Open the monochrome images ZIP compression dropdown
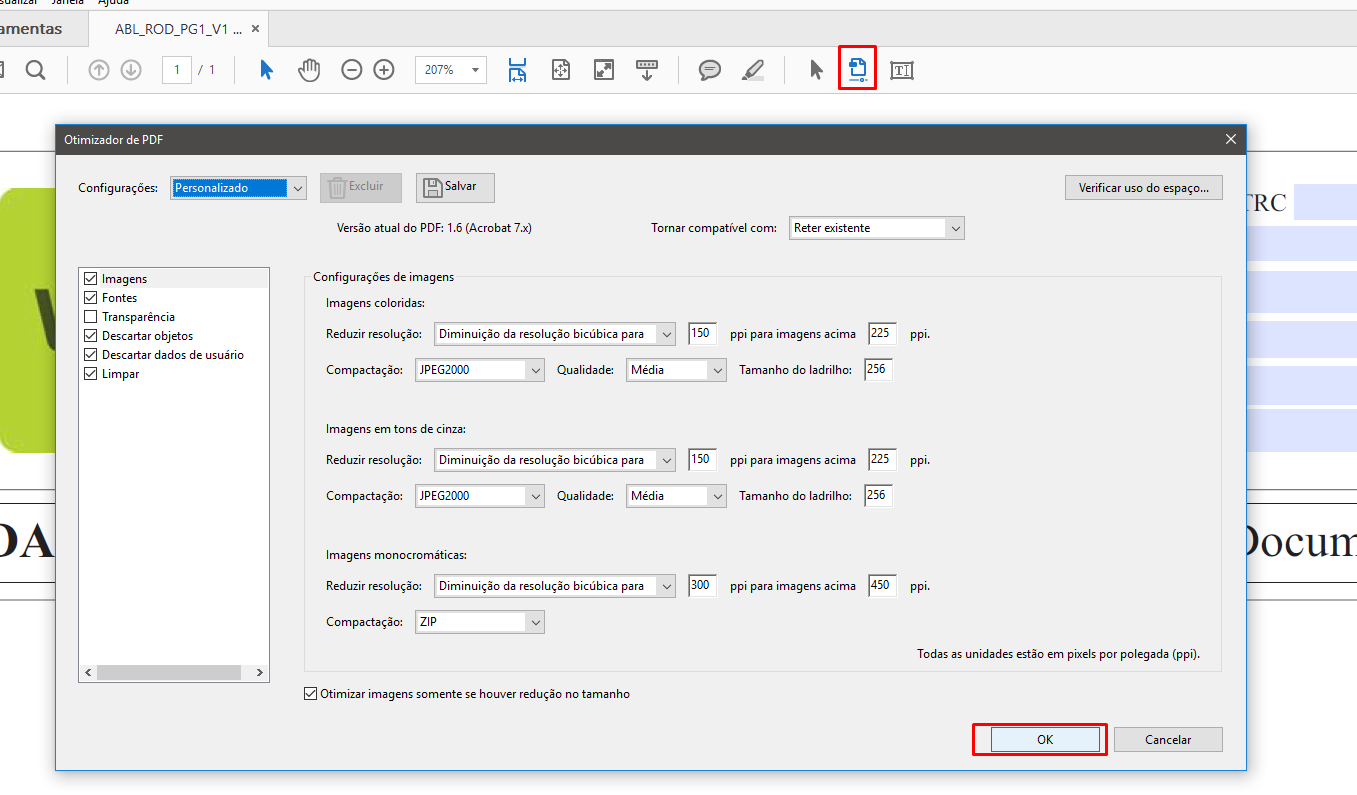The width and height of the screenshot is (1357, 795). 480,622
